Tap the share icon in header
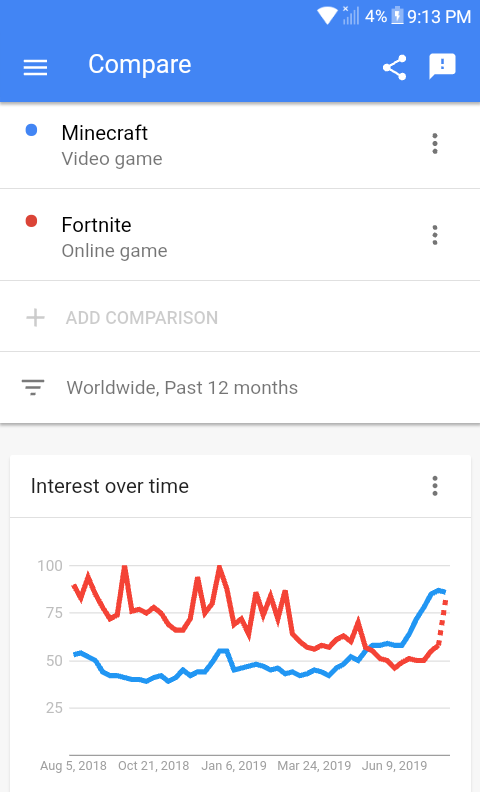Image resolution: width=480 pixels, height=792 pixels. [395, 67]
